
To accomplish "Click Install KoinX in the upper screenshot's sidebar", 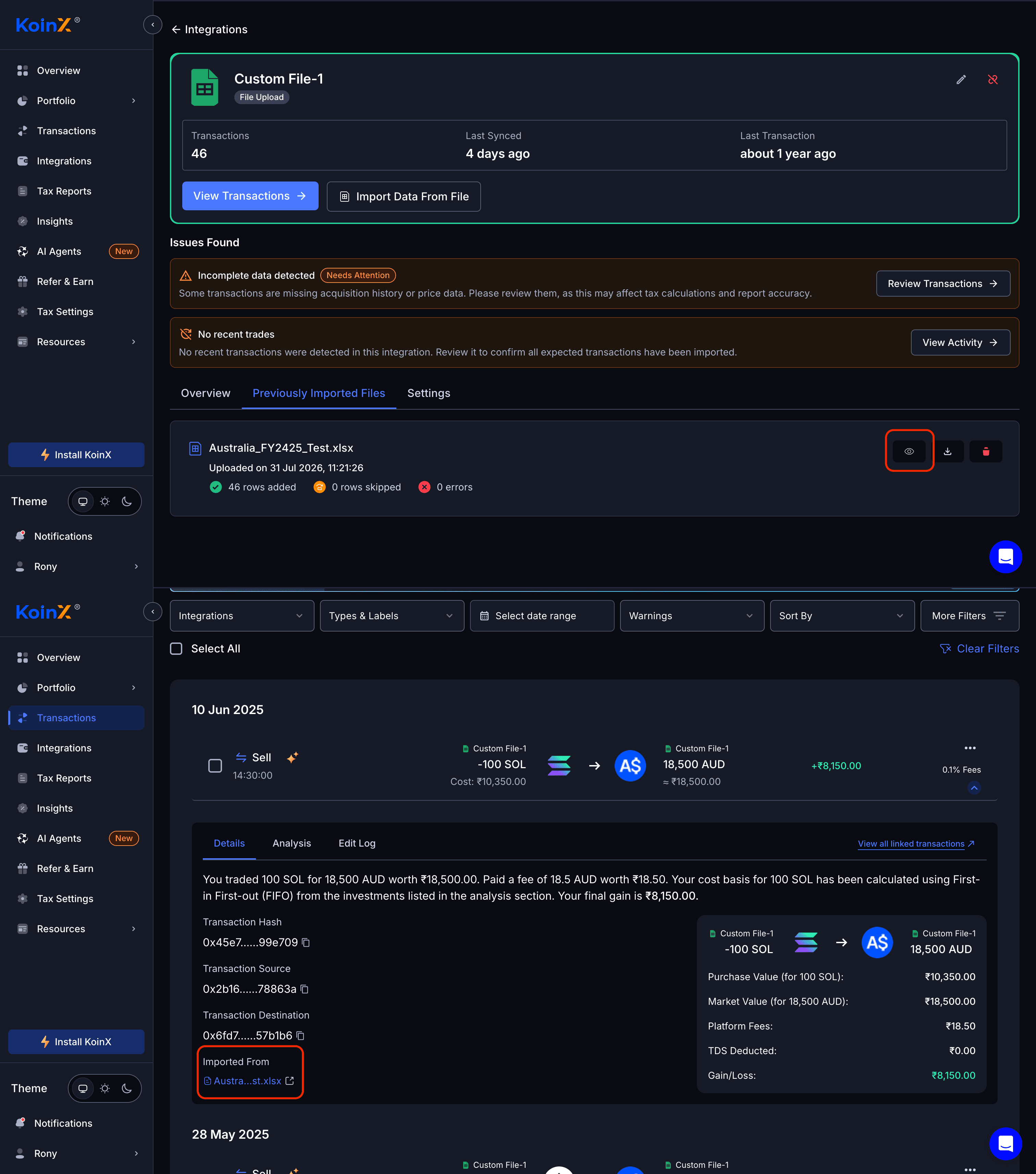I will 76,455.
